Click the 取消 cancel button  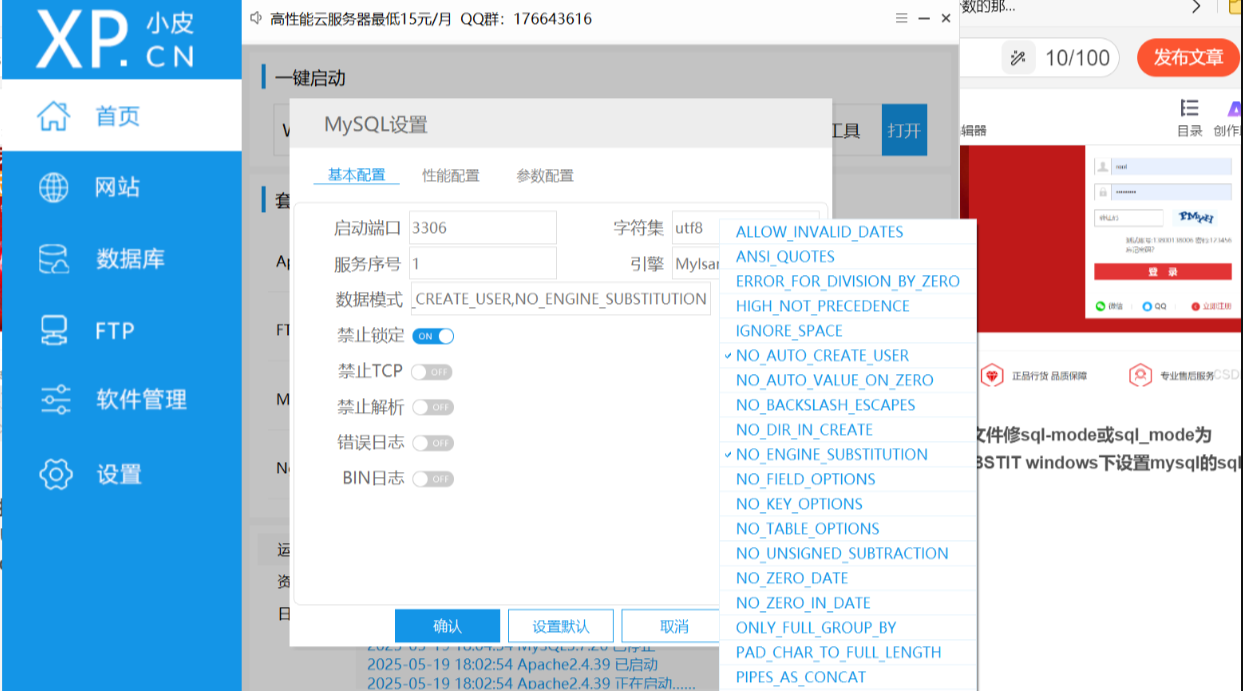tap(672, 626)
